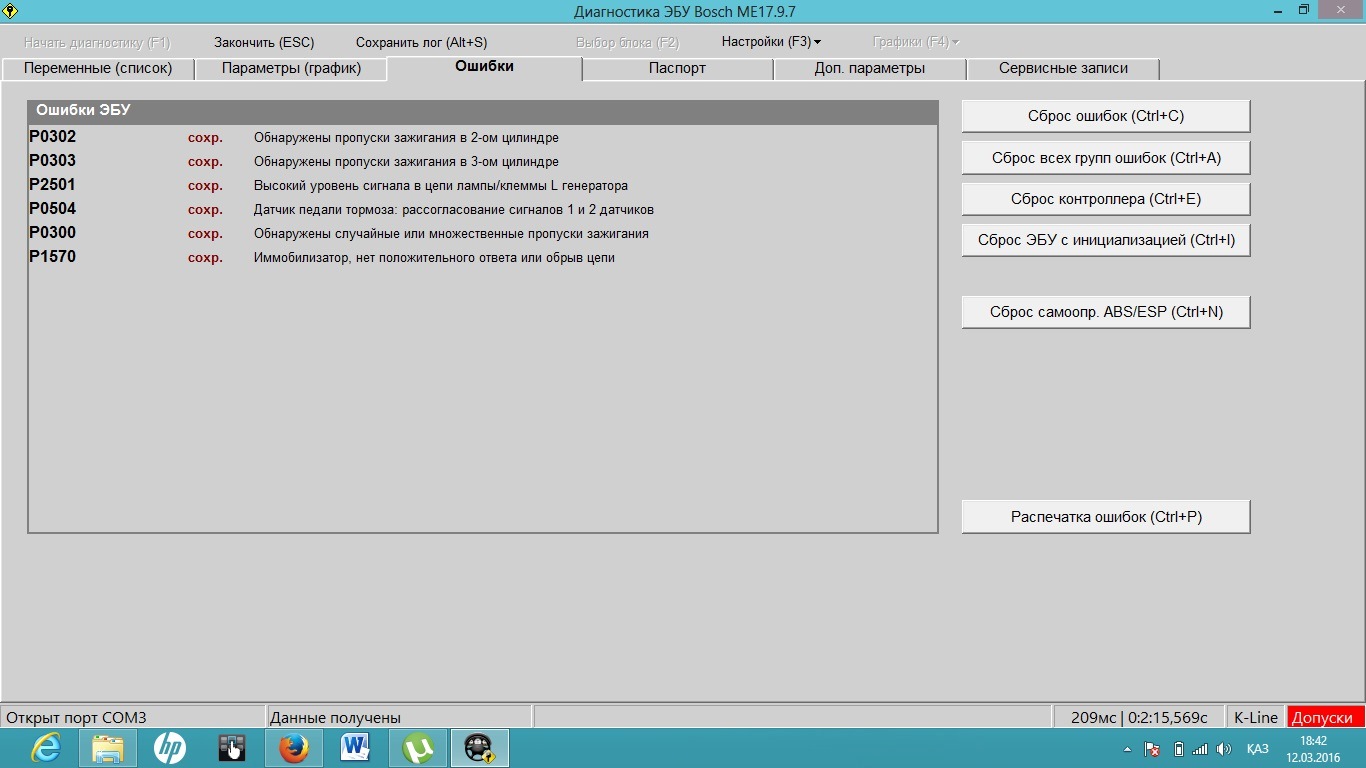The width and height of the screenshot is (1366, 768).
Task: Click Распечатка ошибок (Ctrl+P) button
Action: coord(1106,517)
